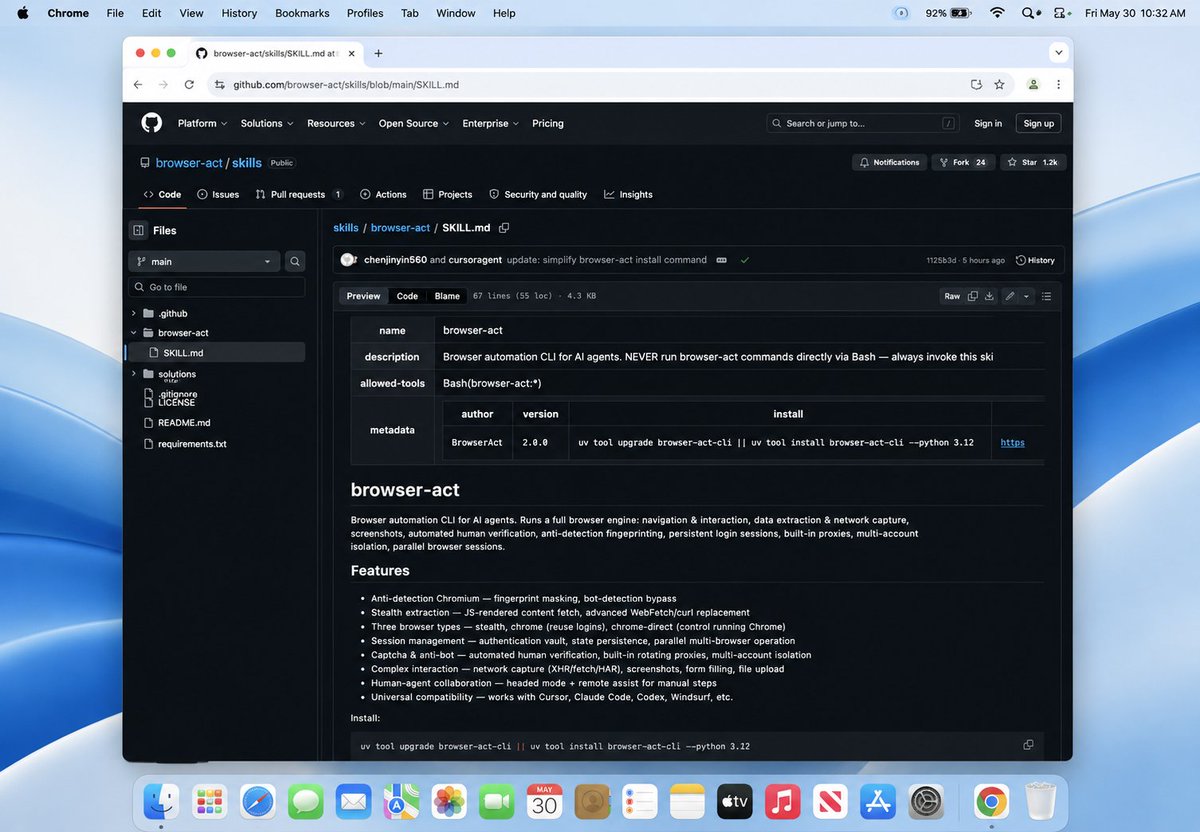Download the raw SKILL.md file
The height and width of the screenshot is (832, 1200).
989,296
